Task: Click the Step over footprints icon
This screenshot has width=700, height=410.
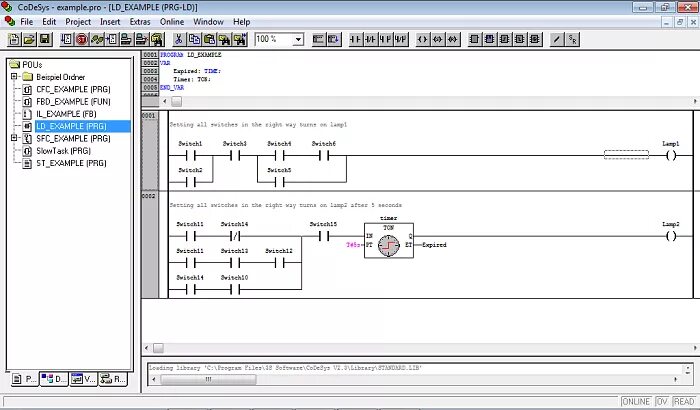Action: (97, 39)
